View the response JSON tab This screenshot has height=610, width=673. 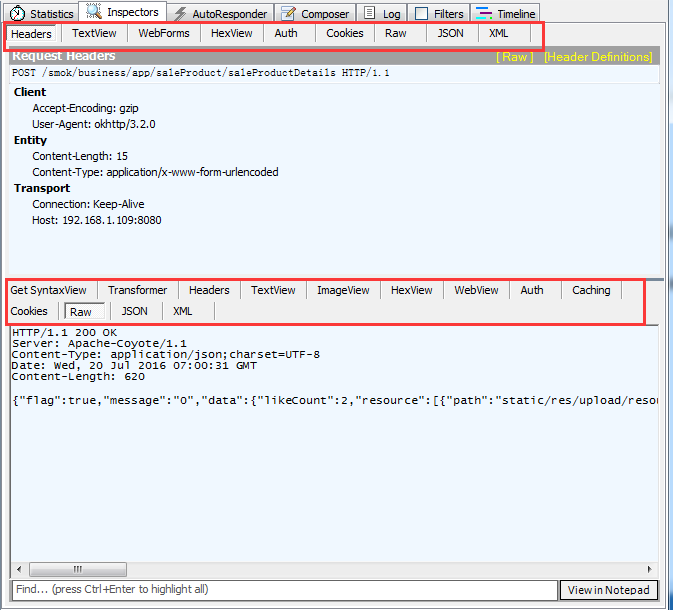coord(134,311)
